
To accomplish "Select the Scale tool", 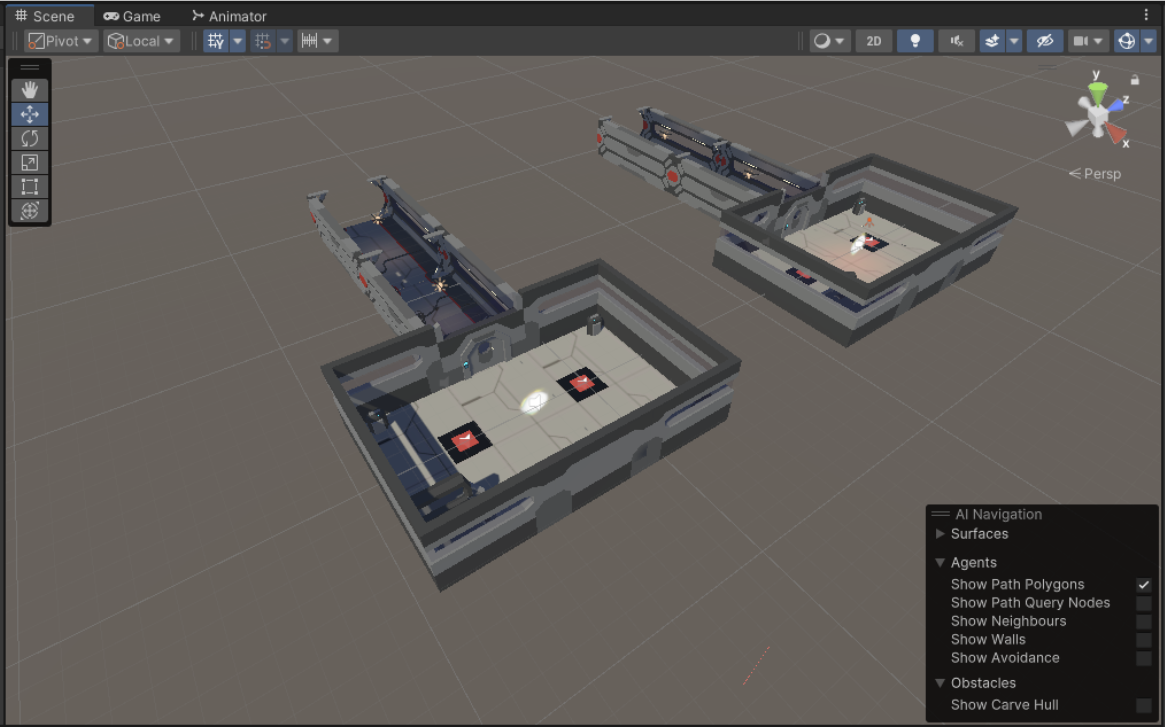I will pos(30,162).
